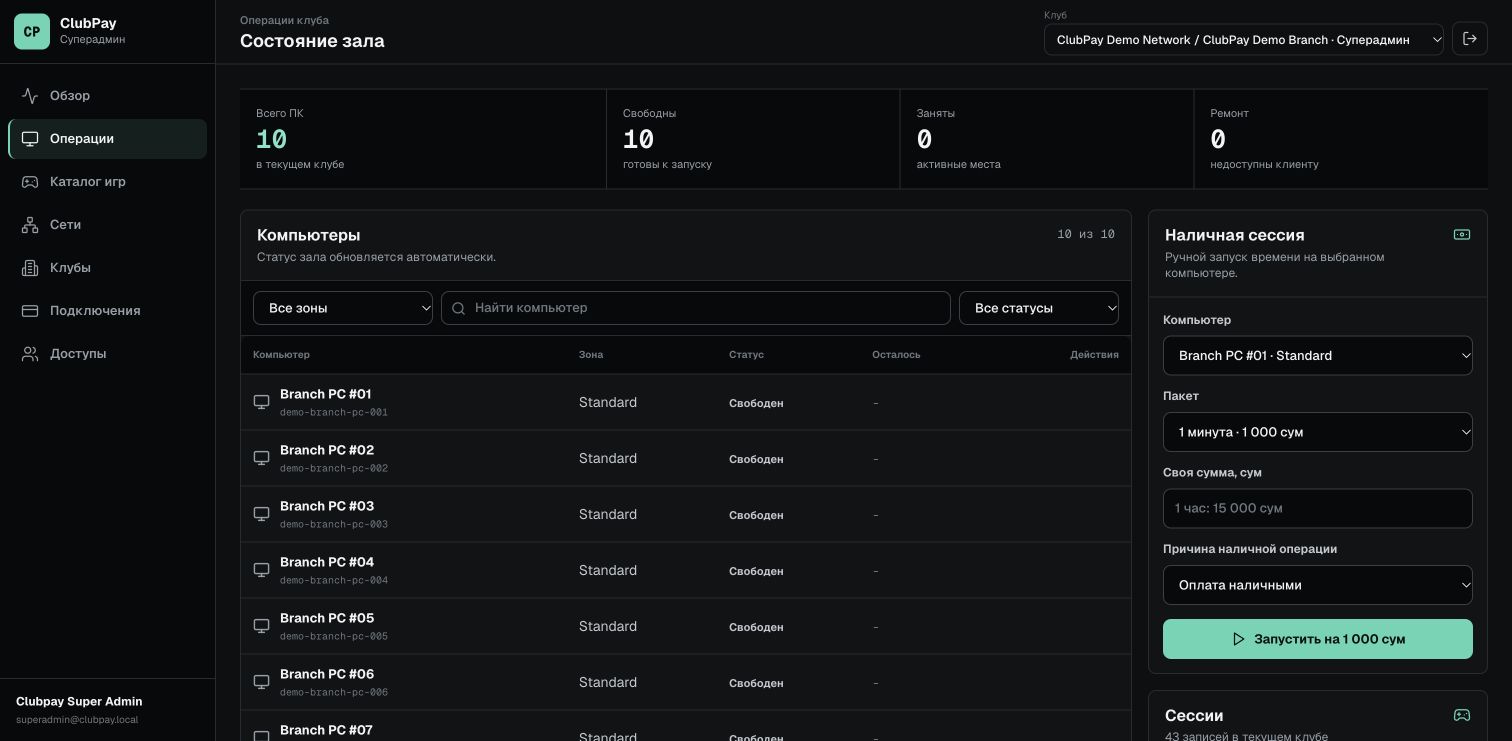This screenshot has height=741, width=1512.
Task: Click Свободен status of Branch PC #03
Action: (756, 515)
